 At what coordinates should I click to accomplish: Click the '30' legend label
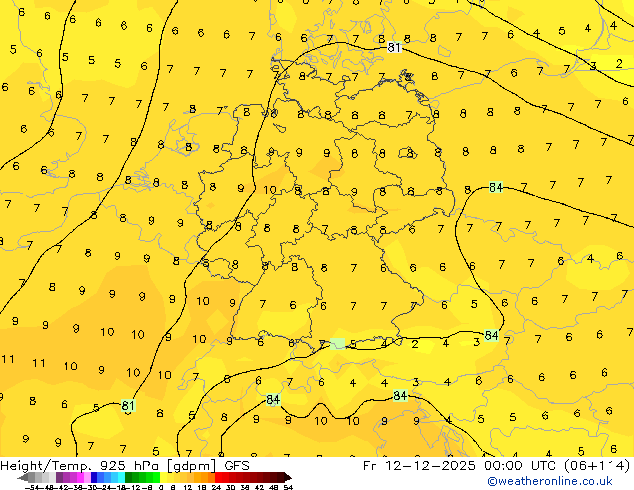tap(230, 488)
